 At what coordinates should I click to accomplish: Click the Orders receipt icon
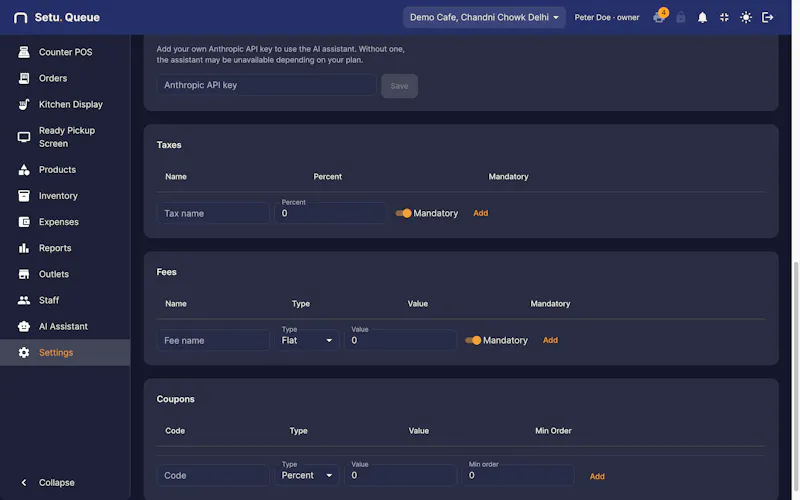click(24, 78)
